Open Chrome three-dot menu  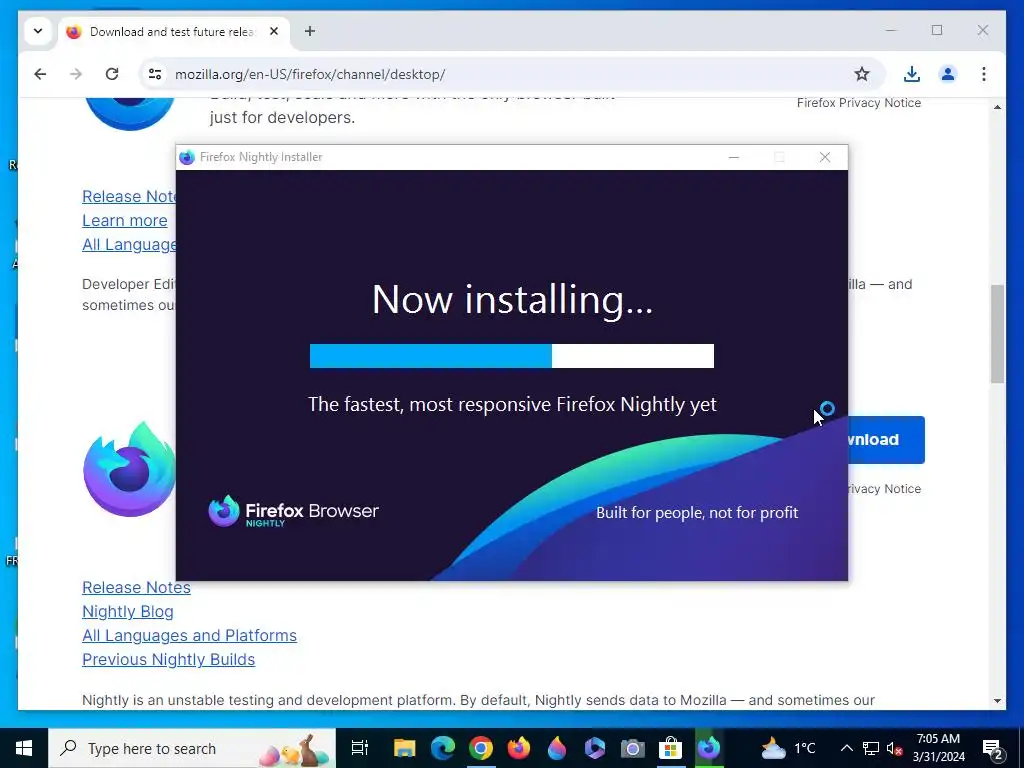coord(984,74)
